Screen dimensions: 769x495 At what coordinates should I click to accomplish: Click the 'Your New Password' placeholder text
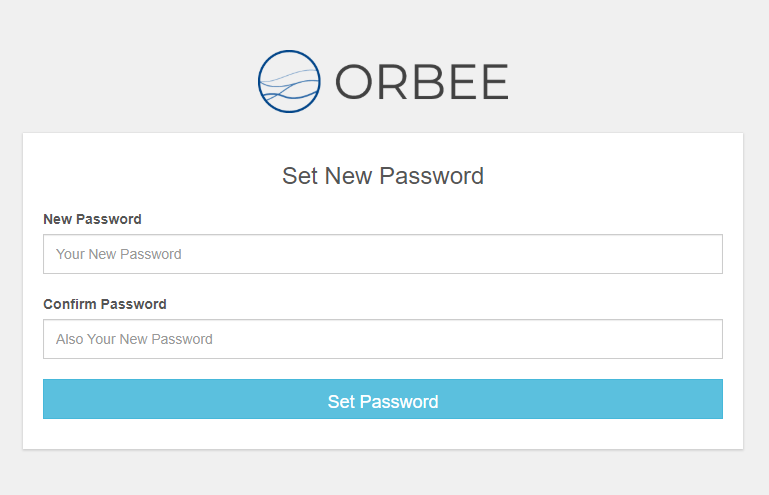coord(119,254)
